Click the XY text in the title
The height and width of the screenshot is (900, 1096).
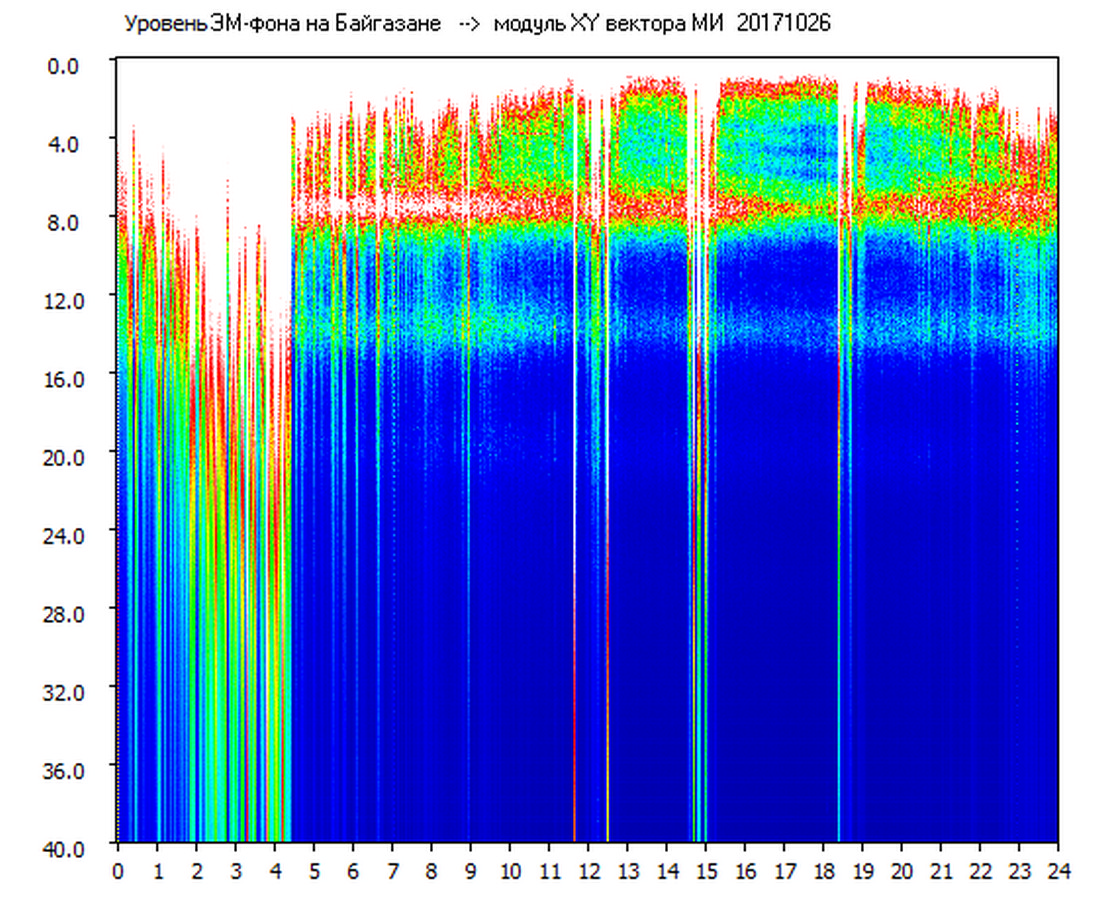point(582,24)
